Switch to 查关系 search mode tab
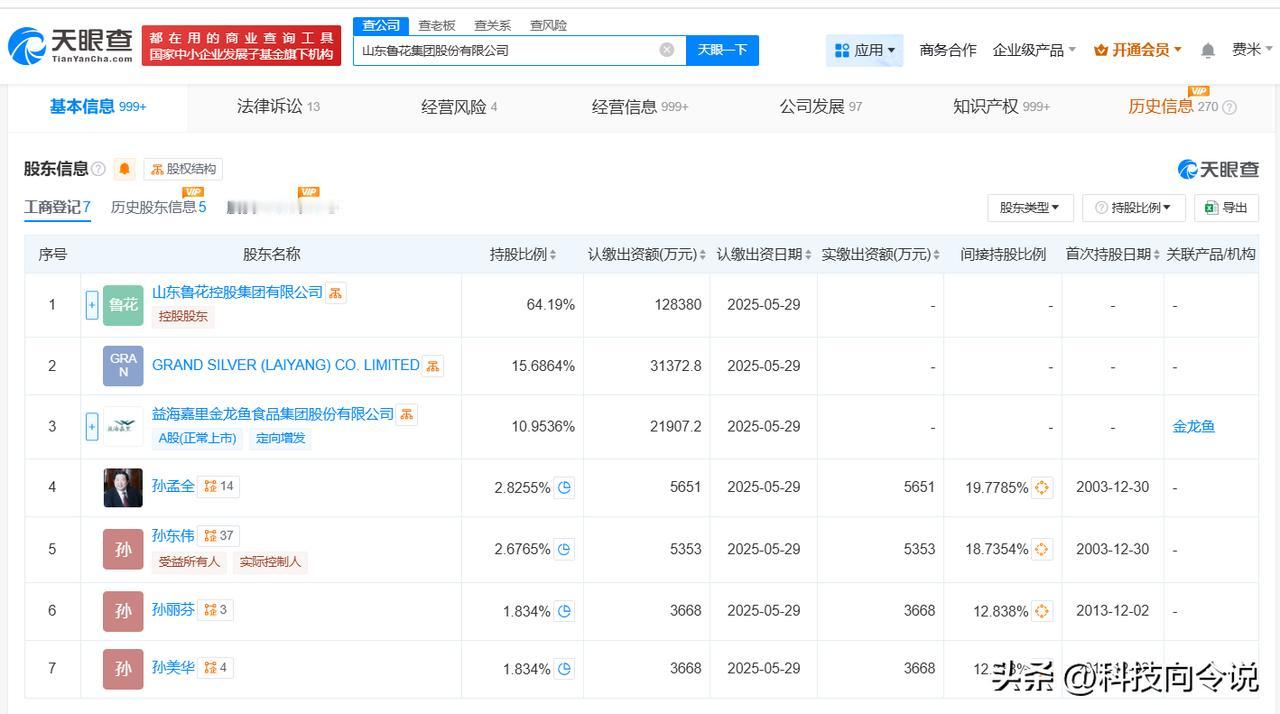 [492, 26]
